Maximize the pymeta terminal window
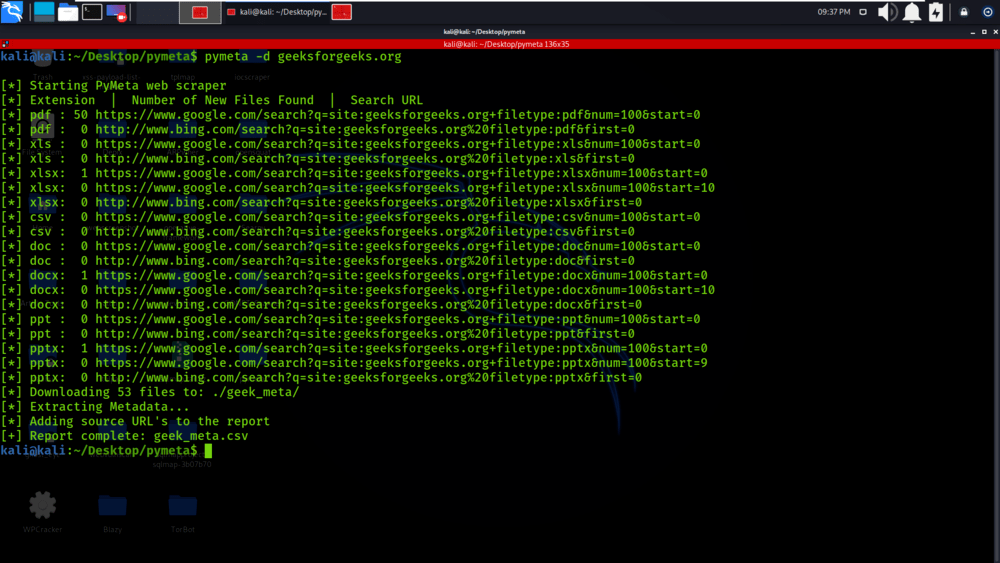The width and height of the screenshot is (1000, 563). pos(984,32)
